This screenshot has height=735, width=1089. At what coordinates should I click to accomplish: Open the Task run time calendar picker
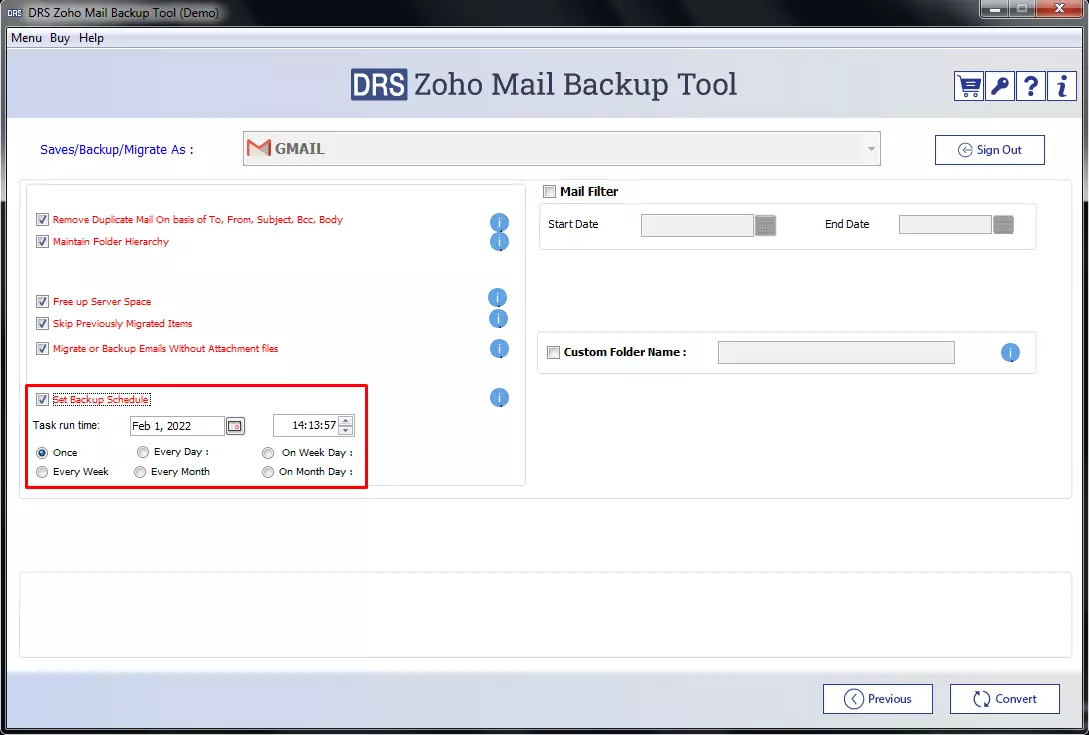235,426
